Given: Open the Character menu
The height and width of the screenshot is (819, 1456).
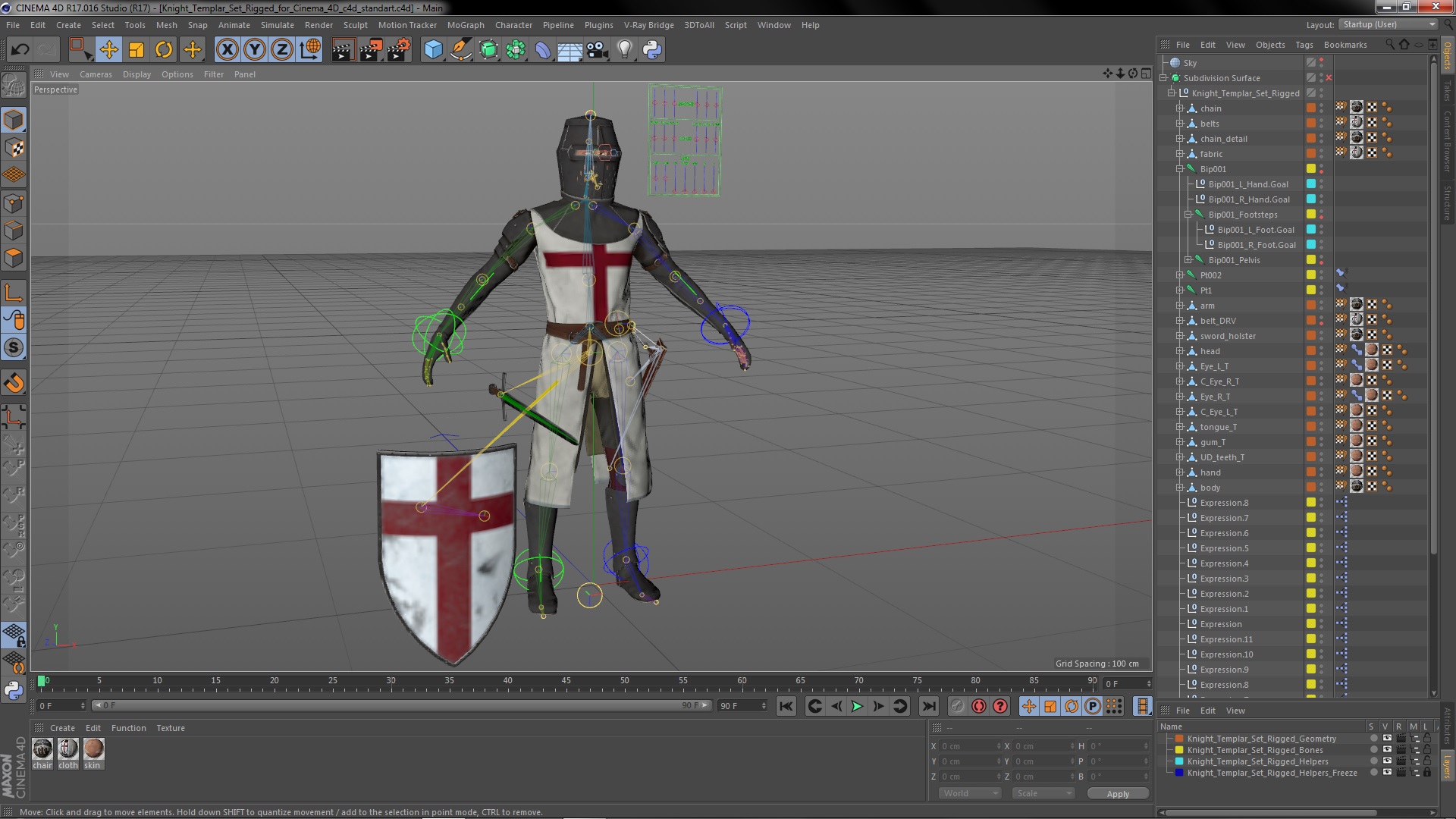Looking at the screenshot, I should 513,25.
